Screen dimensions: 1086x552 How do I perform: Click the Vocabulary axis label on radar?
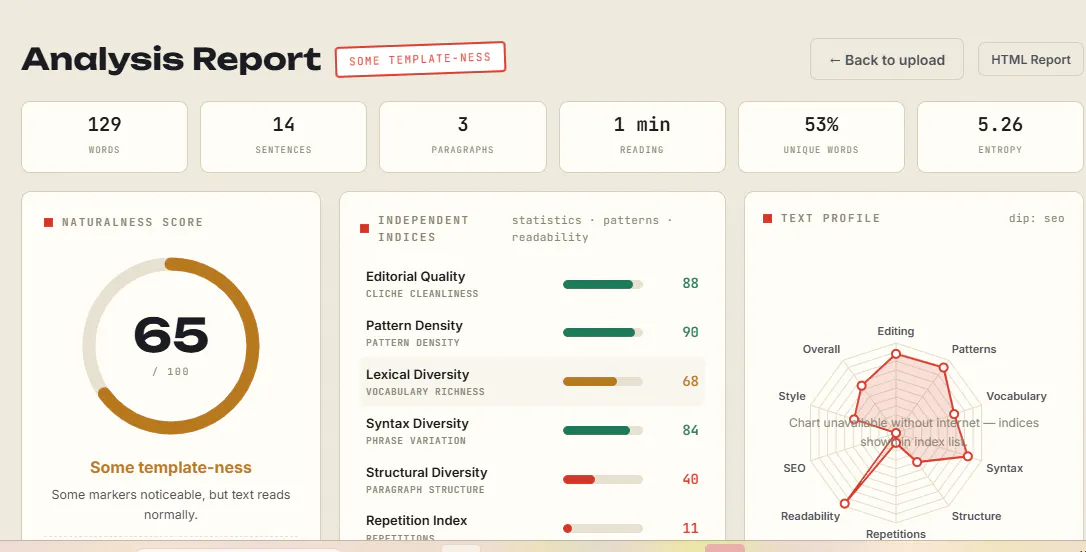point(1016,396)
